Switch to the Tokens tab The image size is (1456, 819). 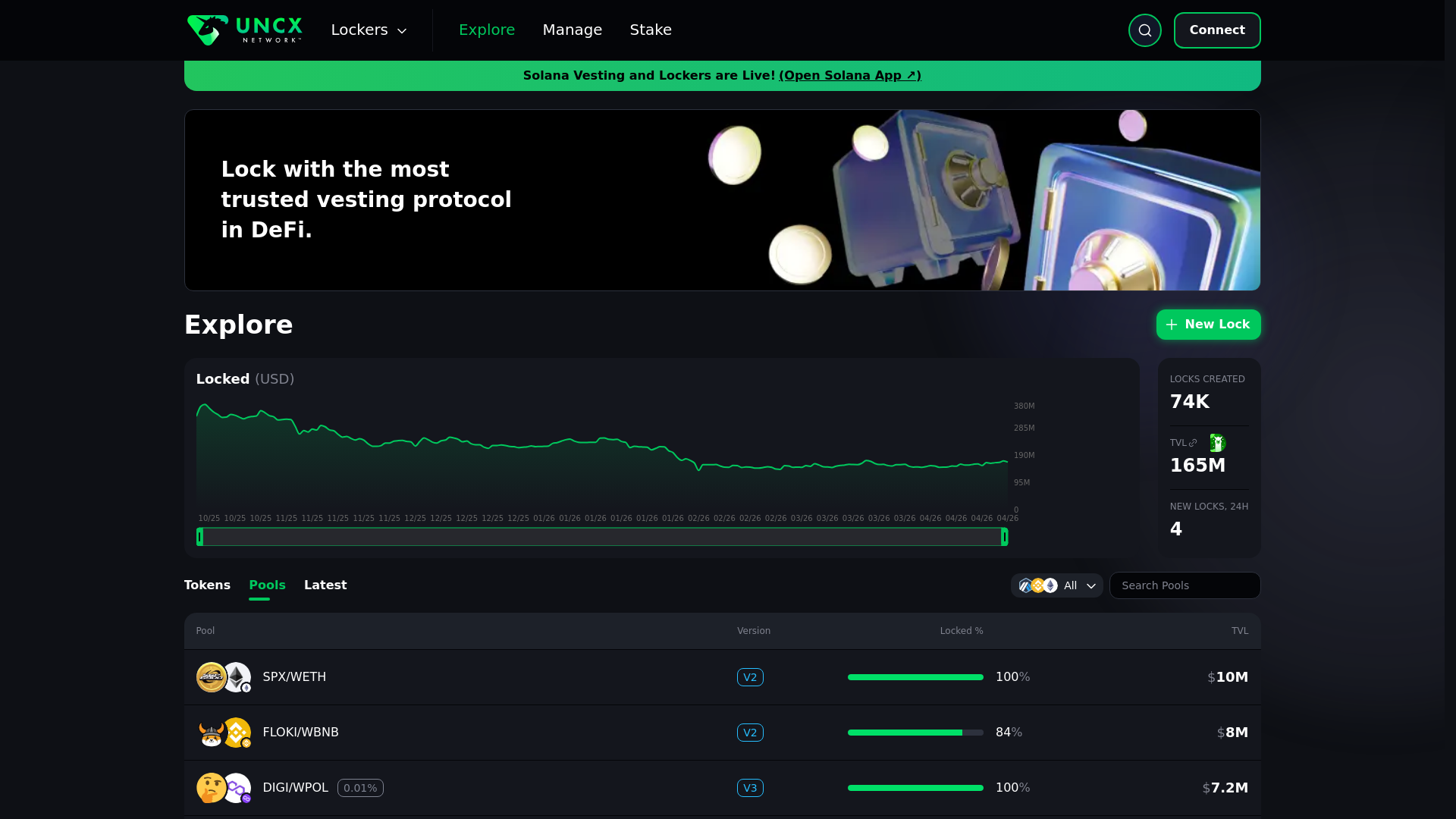(207, 585)
